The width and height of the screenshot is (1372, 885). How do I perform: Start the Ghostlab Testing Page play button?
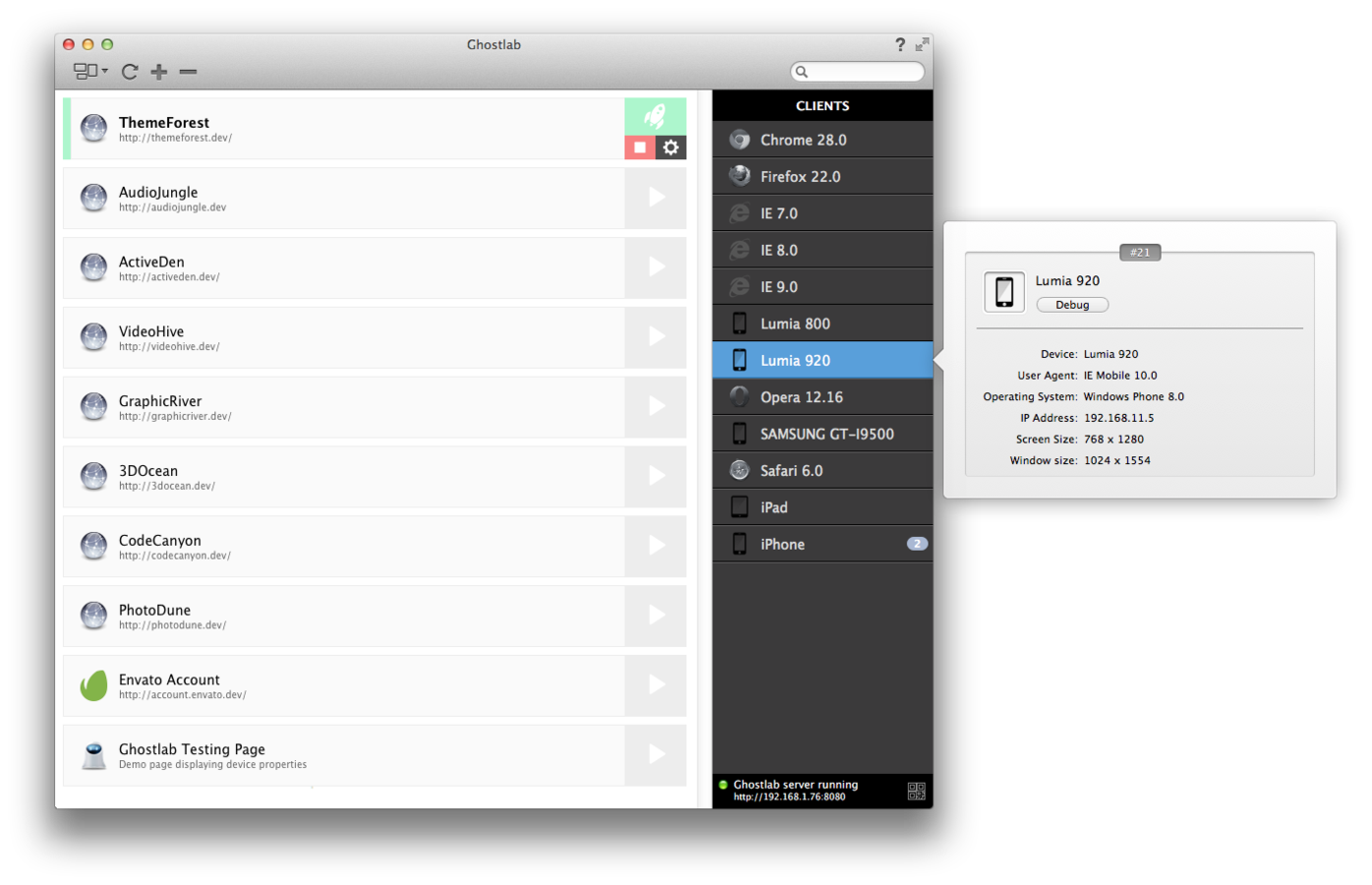[x=656, y=755]
